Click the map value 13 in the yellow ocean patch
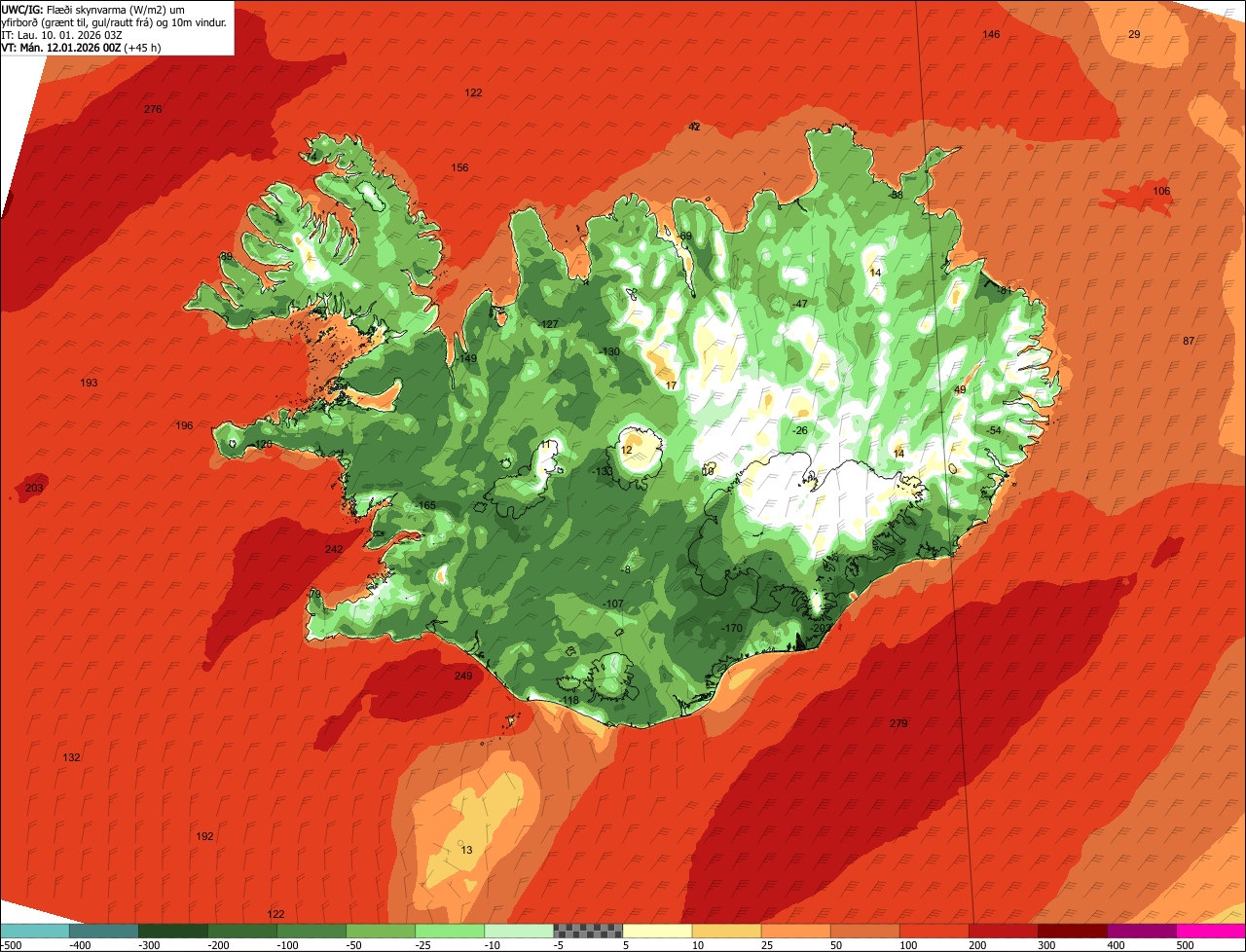This screenshot has width=1246, height=952. [466, 850]
